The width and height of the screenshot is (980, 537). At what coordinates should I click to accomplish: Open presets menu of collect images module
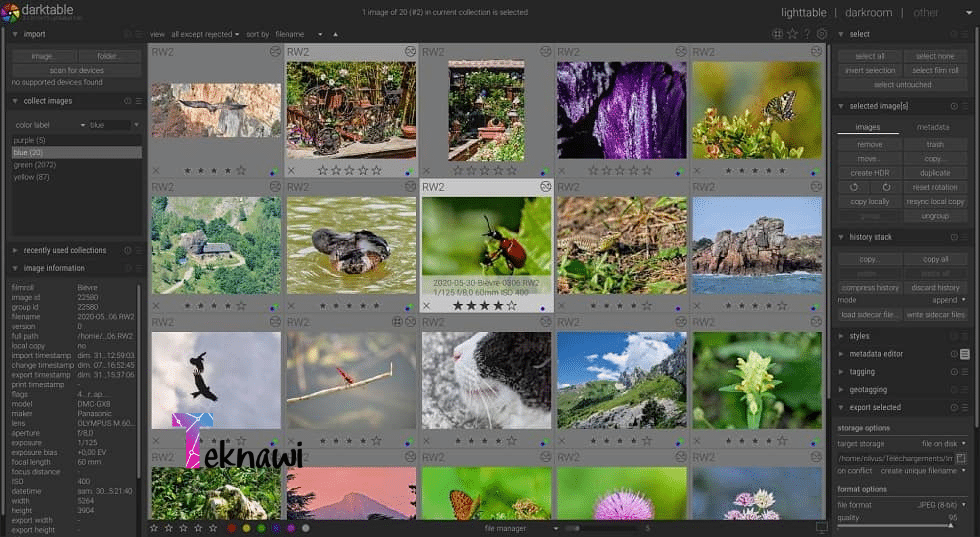click(x=139, y=101)
